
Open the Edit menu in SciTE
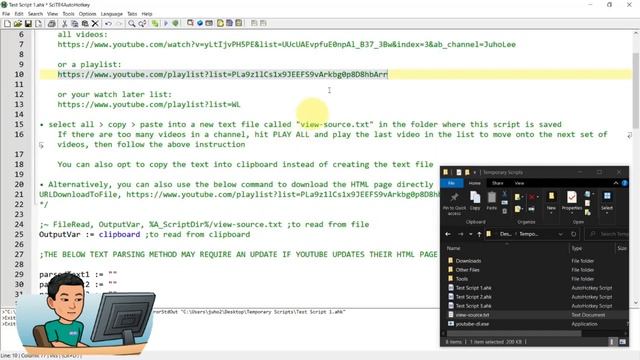(19, 14)
